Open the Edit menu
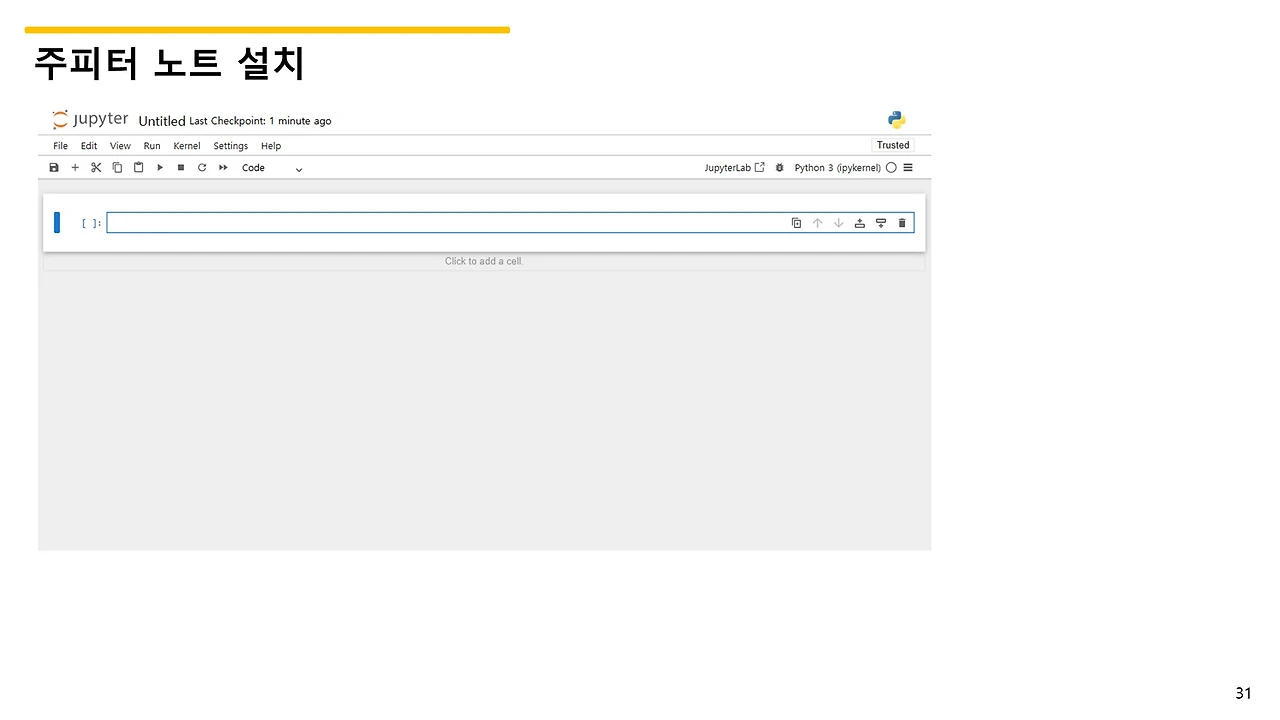The width and height of the screenshot is (1280, 720). [x=89, y=146]
